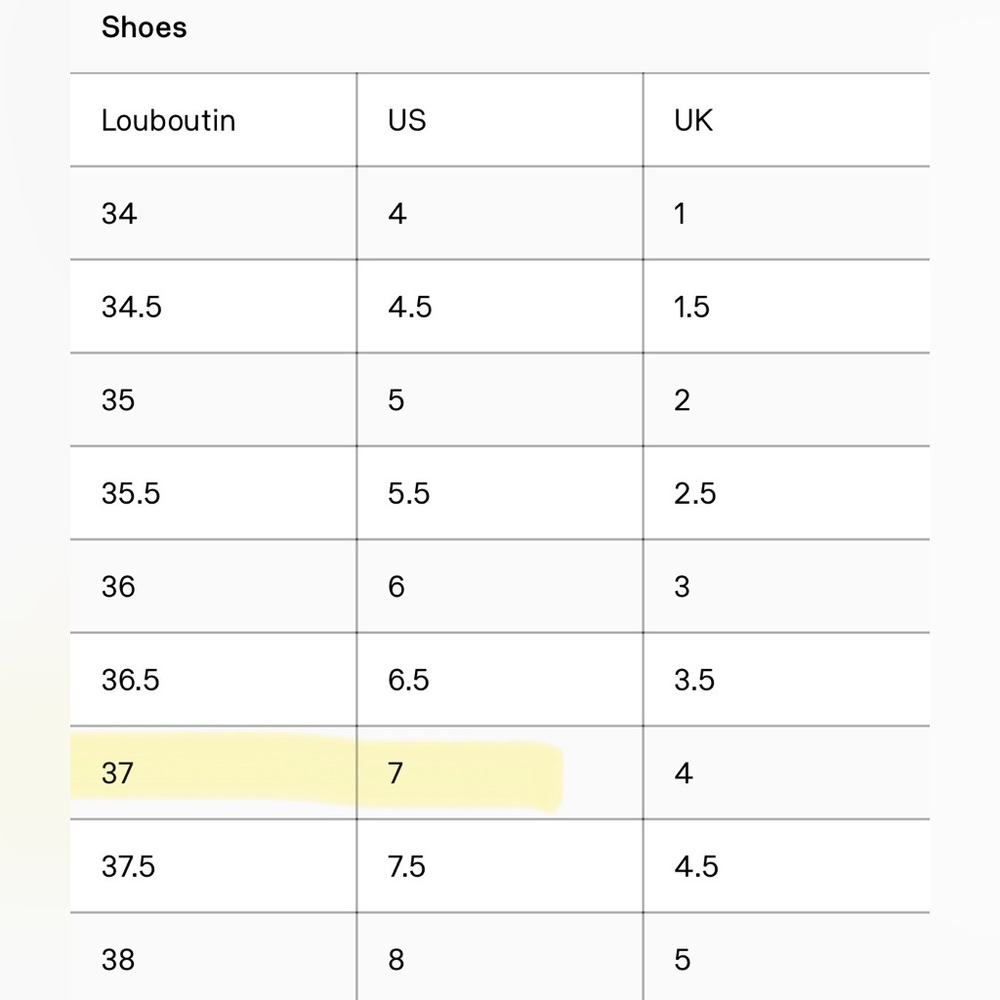Click the UK size 2.5 cell
Viewport: 1000px width, 1000px height.
point(786,493)
